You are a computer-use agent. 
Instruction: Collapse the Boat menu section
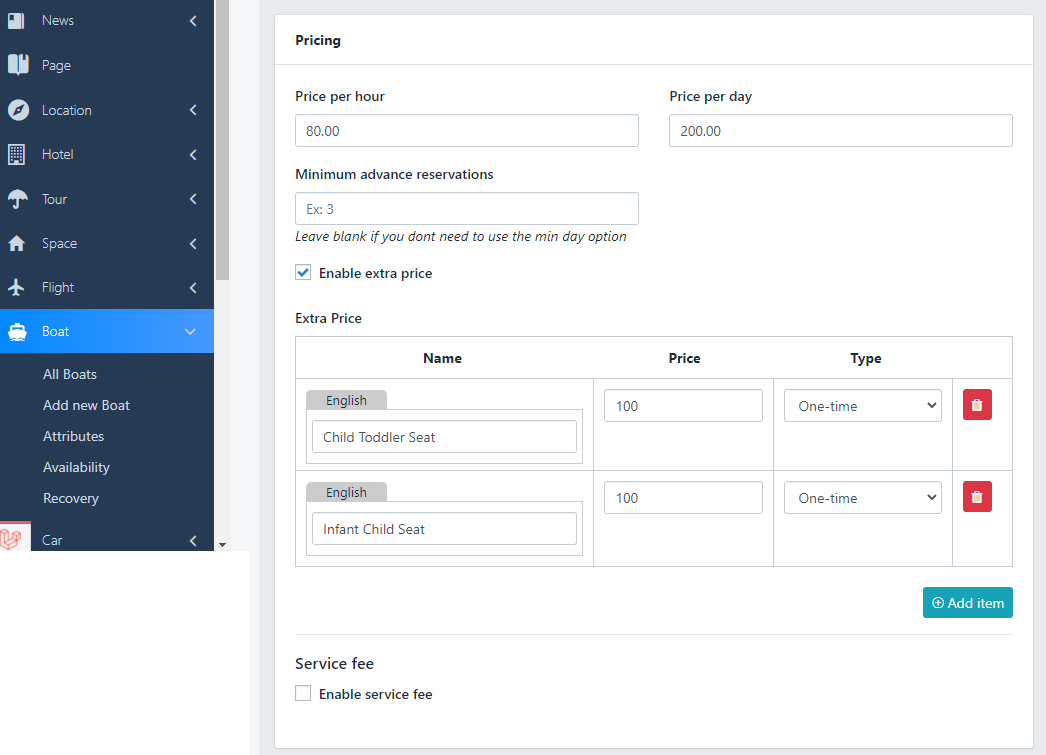[x=191, y=331]
